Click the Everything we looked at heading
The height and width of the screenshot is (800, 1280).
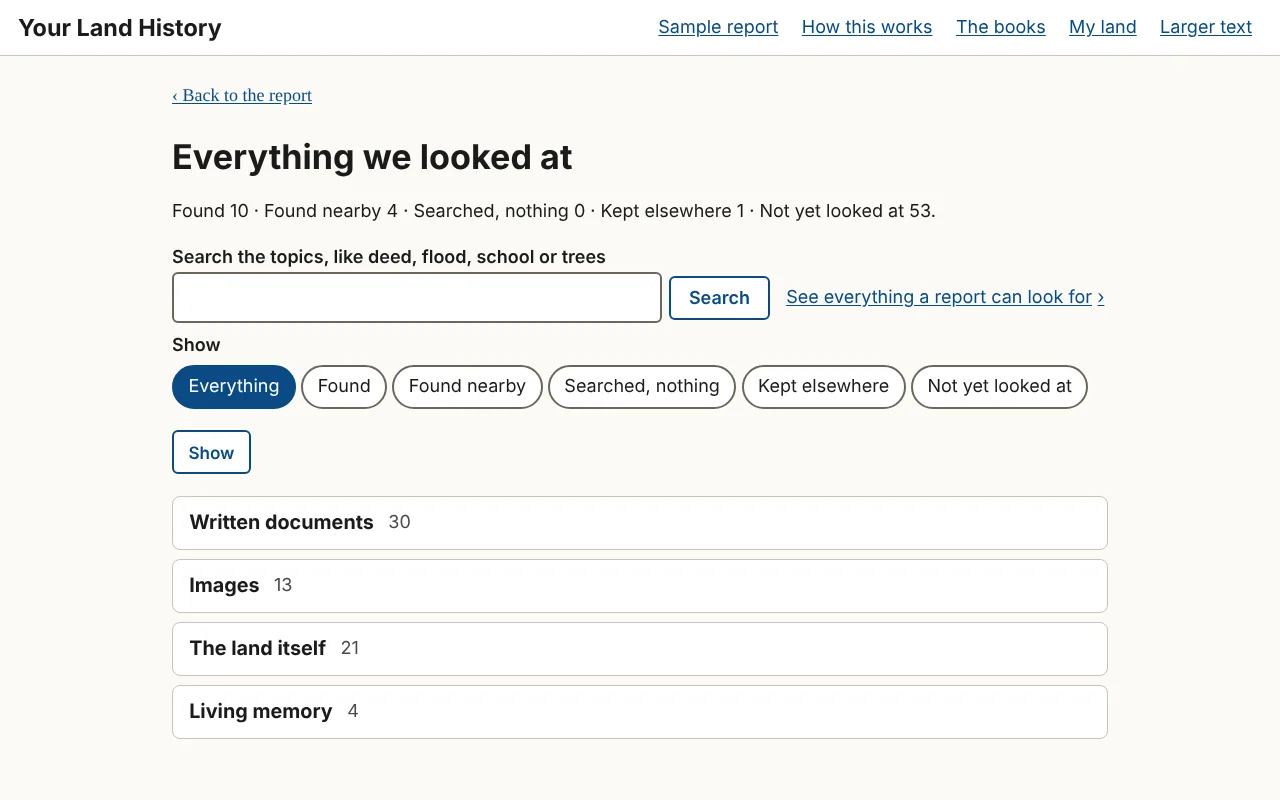(x=372, y=157)
